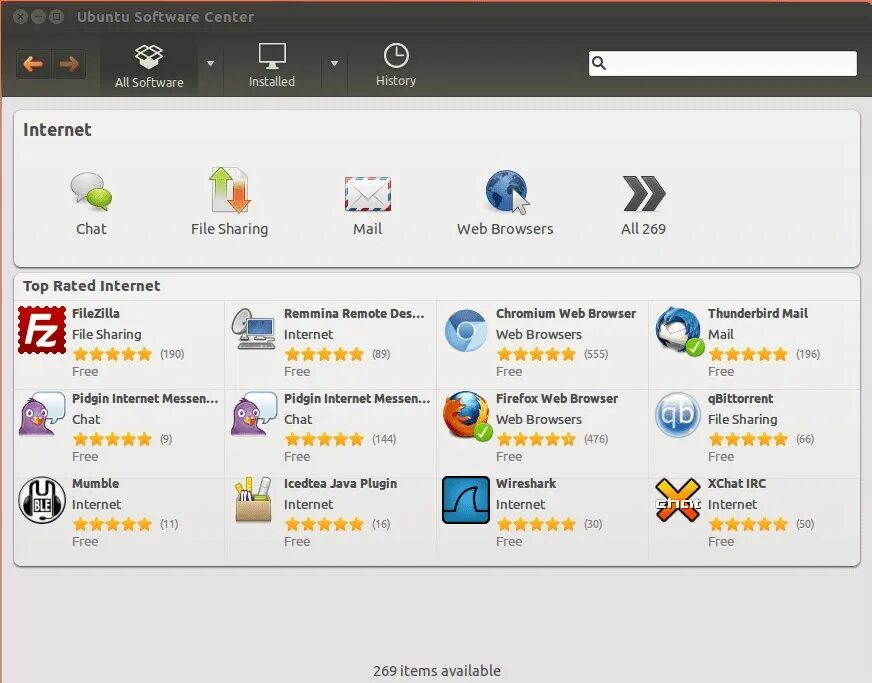Open the Remmina Remote Des... title
This screenshot has width=872, height=683.
[x=354, y=314]
